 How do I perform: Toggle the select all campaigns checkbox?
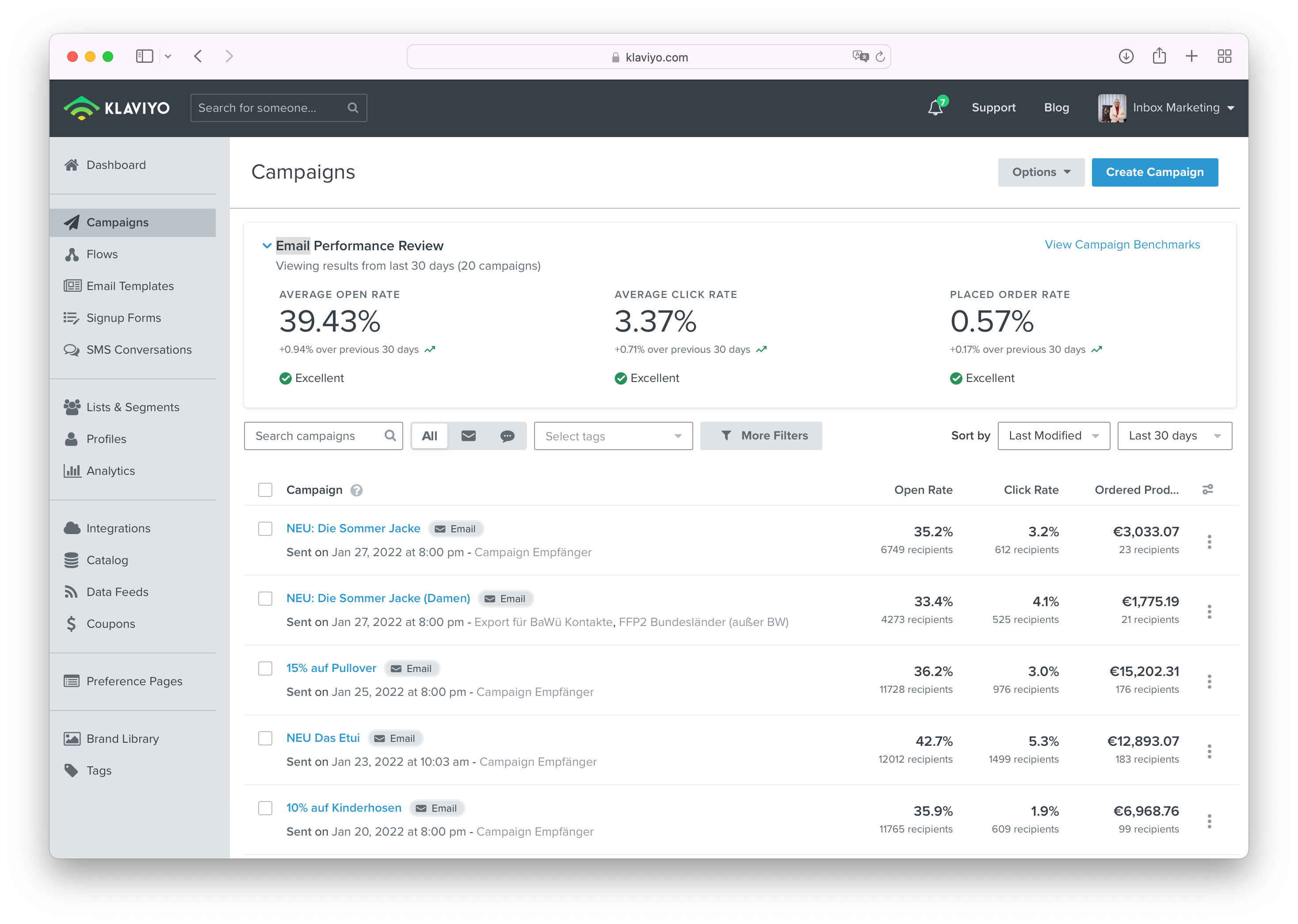(x=265, y=490)
